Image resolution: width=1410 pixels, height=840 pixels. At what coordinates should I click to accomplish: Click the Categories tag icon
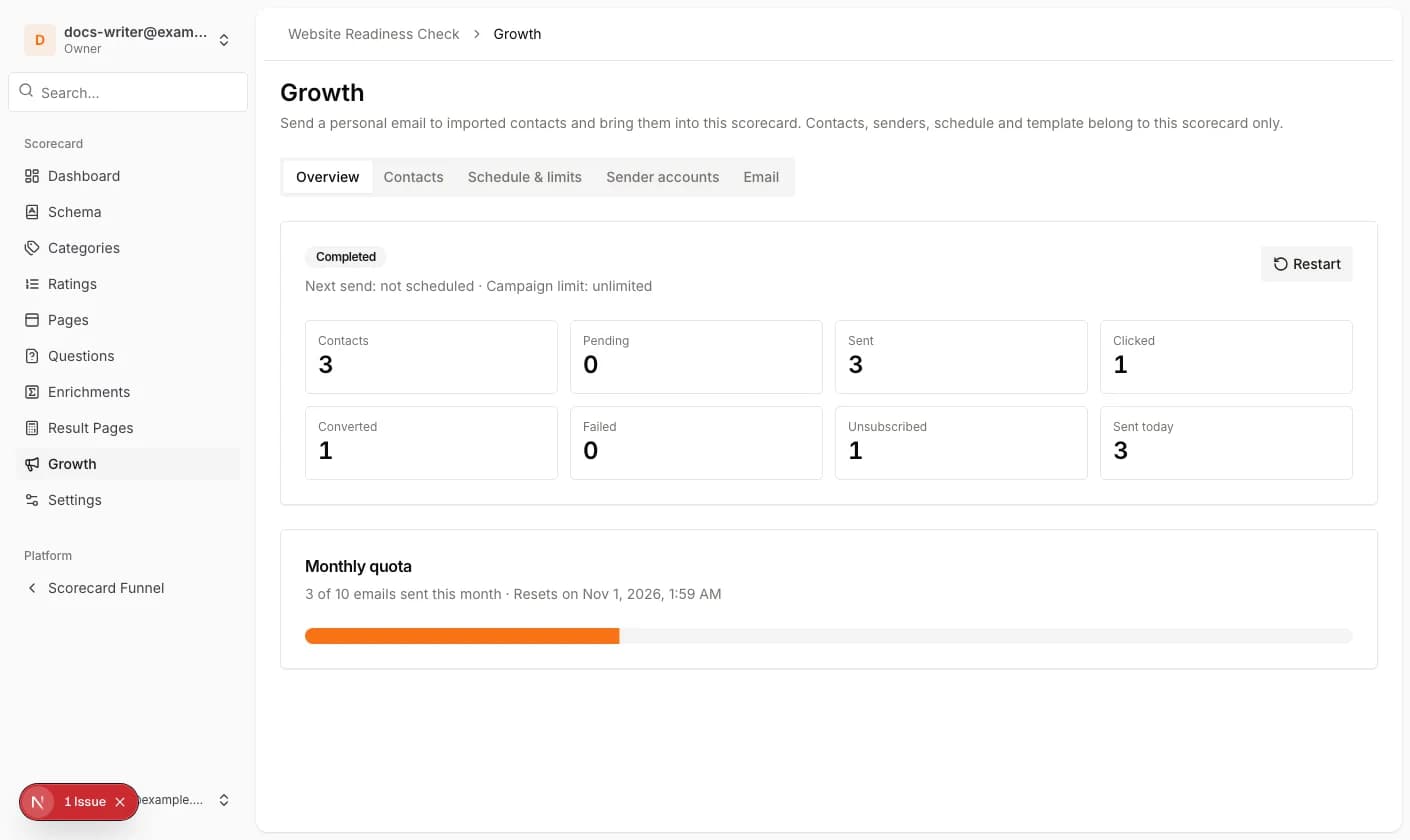(x=32, y=248)
